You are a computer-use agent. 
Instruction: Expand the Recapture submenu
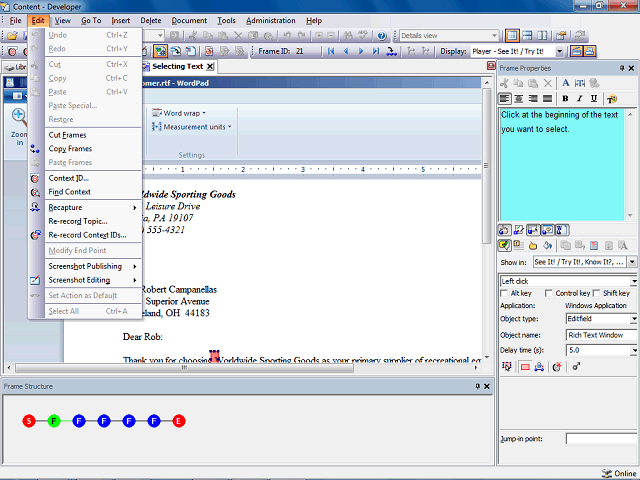pyautogui.click(x=93, y=207)
